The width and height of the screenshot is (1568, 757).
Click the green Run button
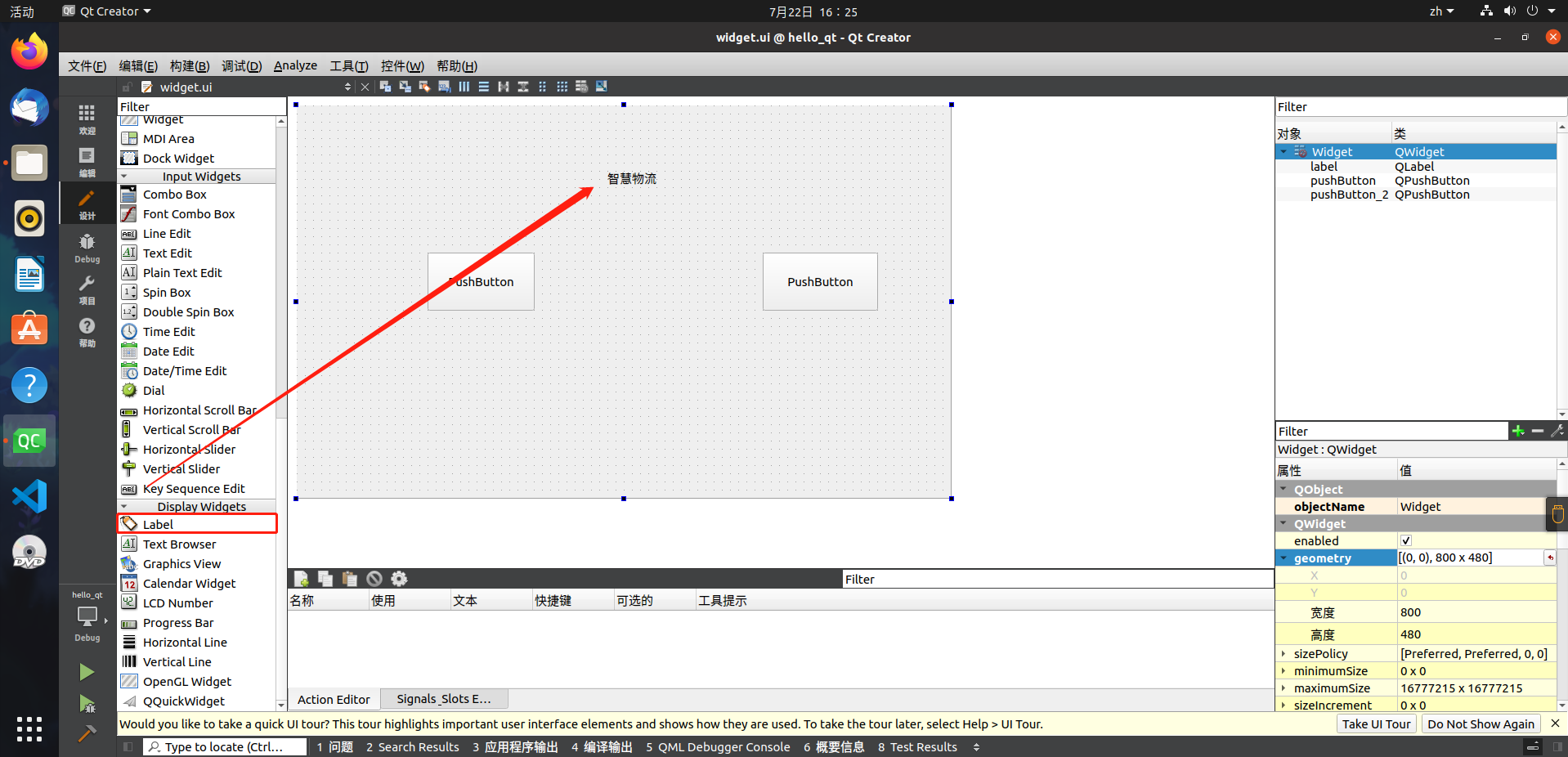coord(87,673)
